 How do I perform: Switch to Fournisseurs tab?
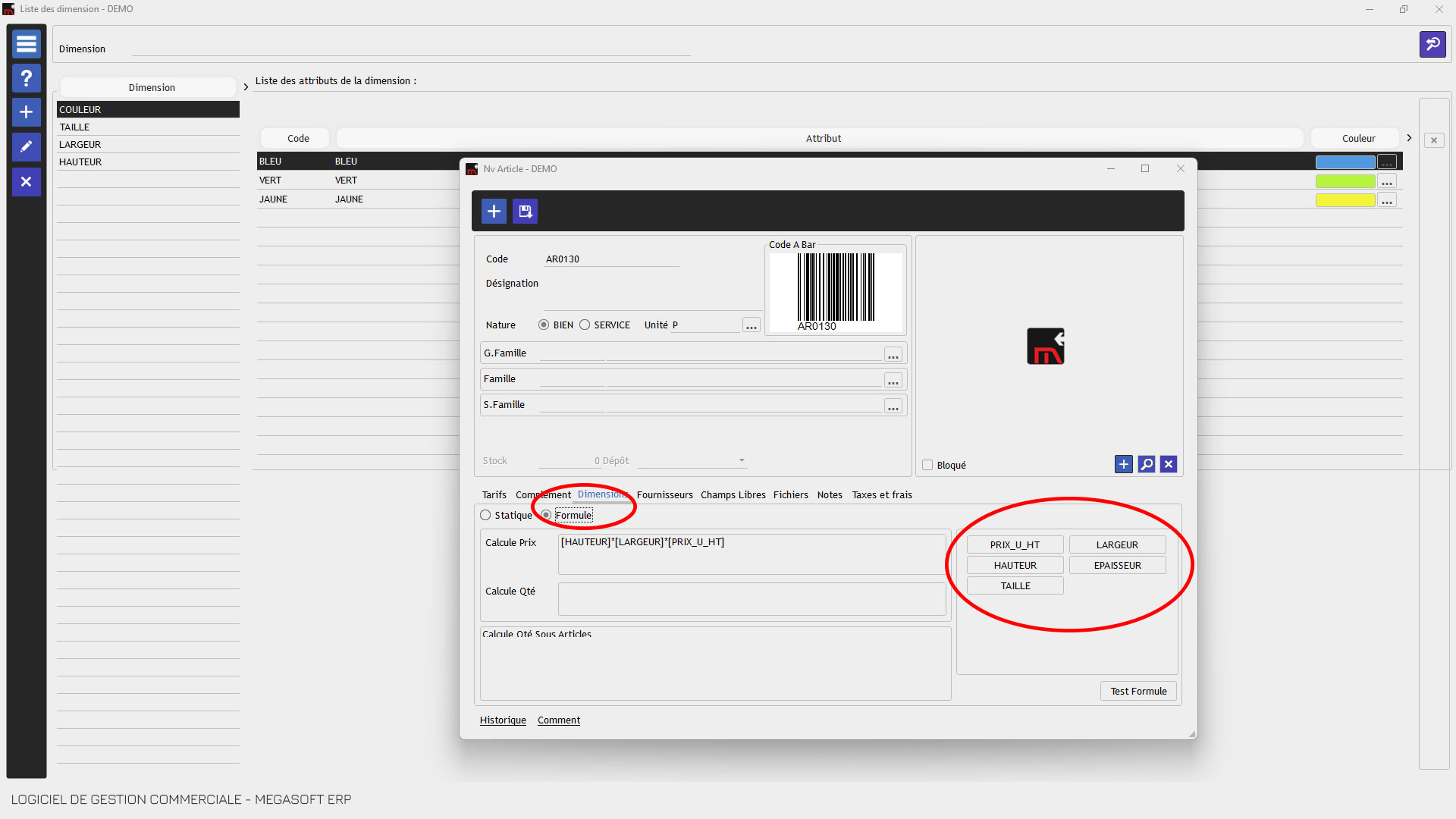(664, 494)
